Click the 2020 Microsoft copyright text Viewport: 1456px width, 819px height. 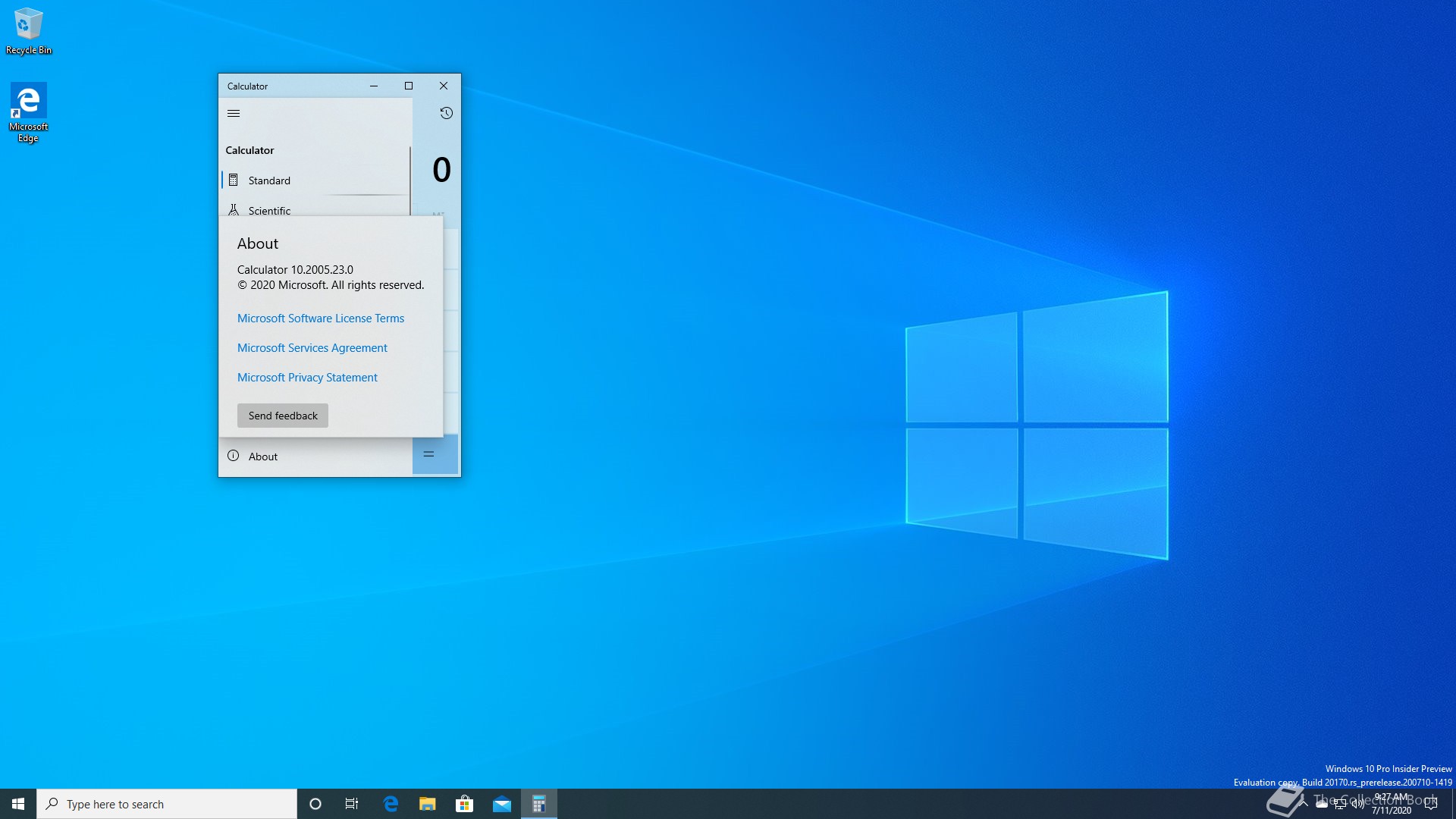point(331,285)
